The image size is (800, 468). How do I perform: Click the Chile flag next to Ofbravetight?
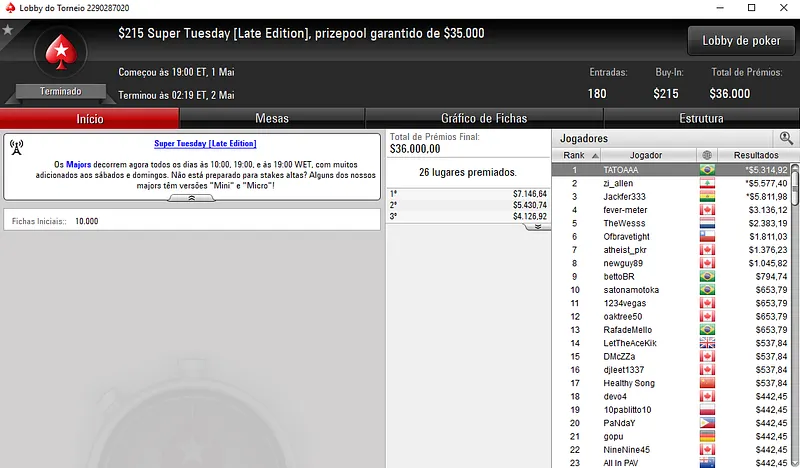(x=707, y=237)
